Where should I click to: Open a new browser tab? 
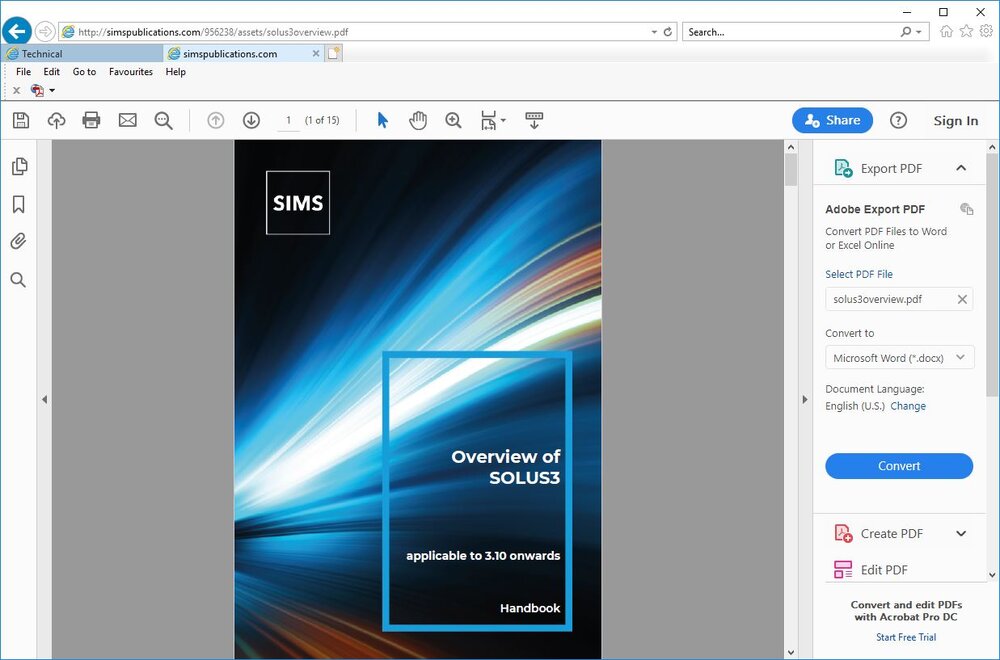click(334, 54)
